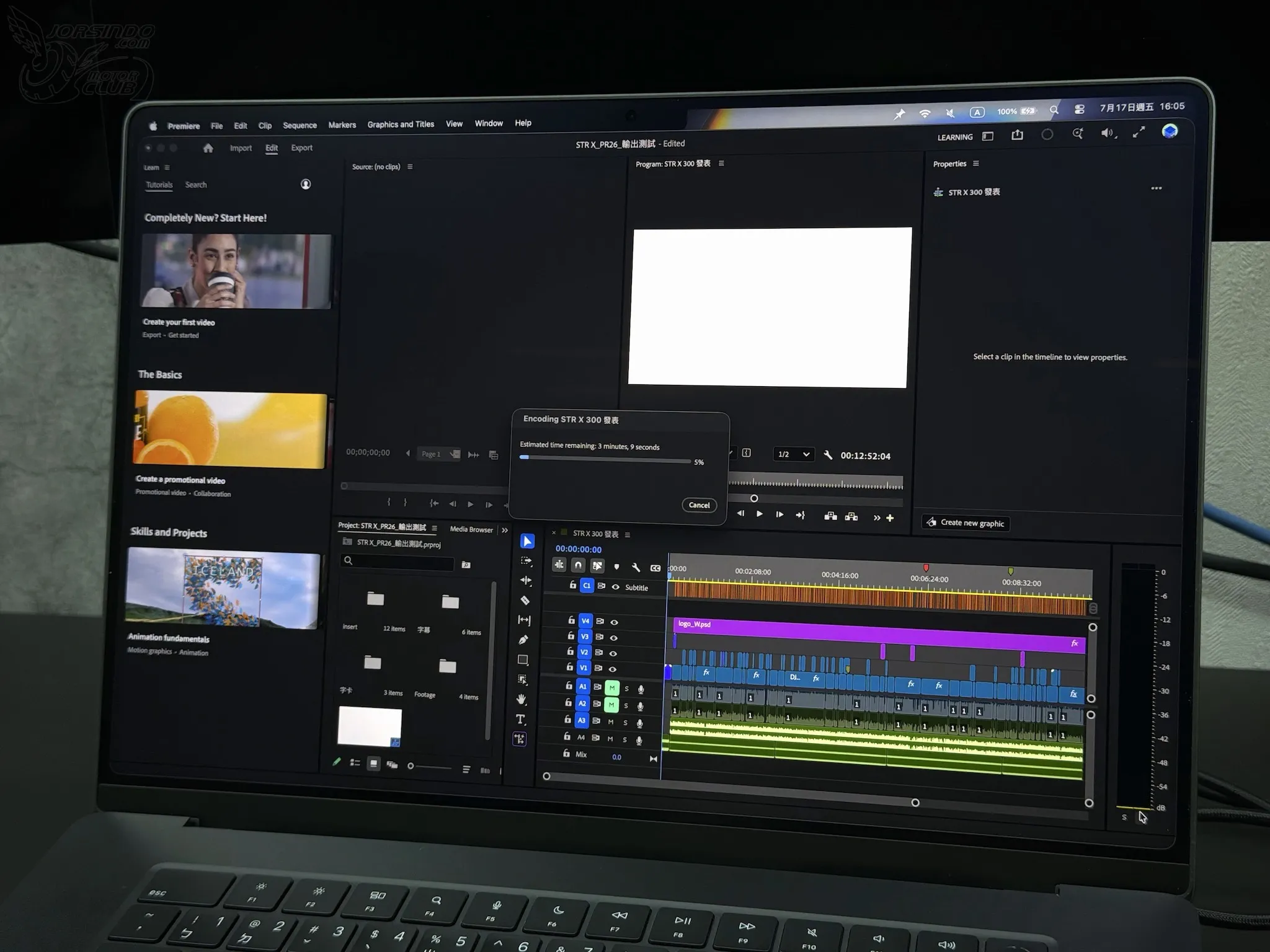Click the encoding progress bar
This screenshot has height=952, width=1270.
tap(605, 460)
